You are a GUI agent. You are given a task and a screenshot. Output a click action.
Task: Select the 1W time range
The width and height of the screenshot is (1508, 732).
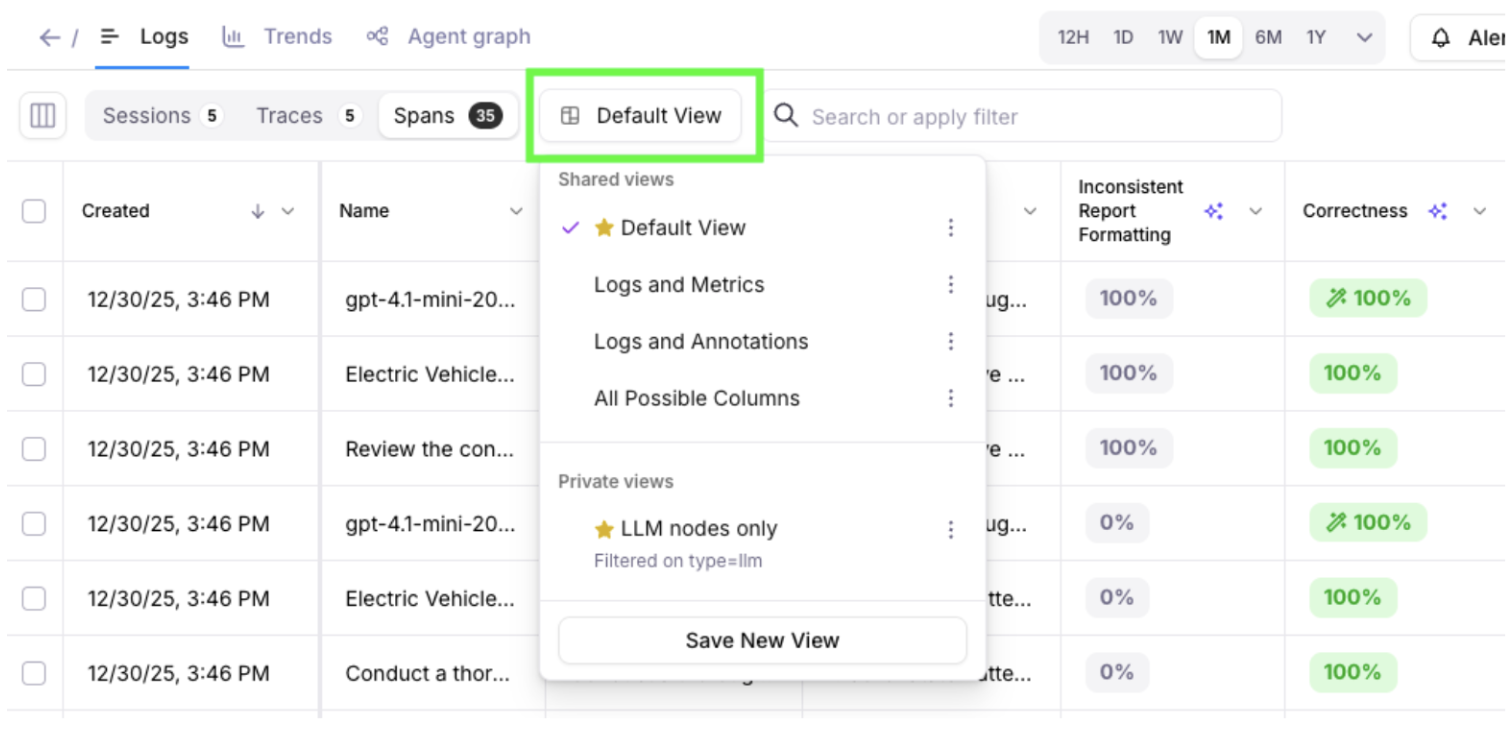[x=1170, y=38]
